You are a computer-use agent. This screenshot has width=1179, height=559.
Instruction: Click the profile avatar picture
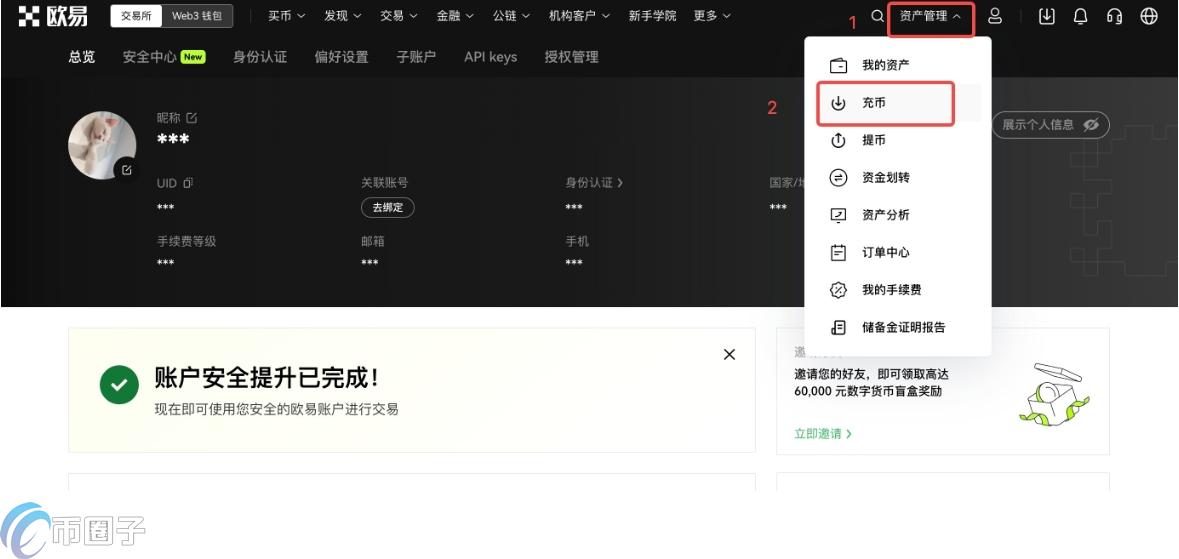click(x=102, y=144)
